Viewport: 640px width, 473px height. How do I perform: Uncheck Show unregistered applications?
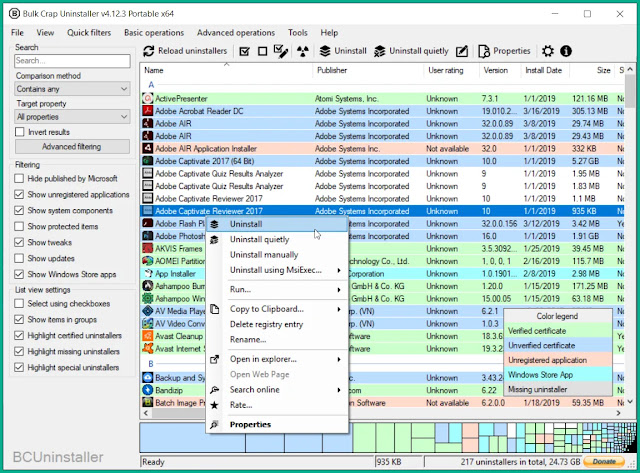click(x=19, y=194)
